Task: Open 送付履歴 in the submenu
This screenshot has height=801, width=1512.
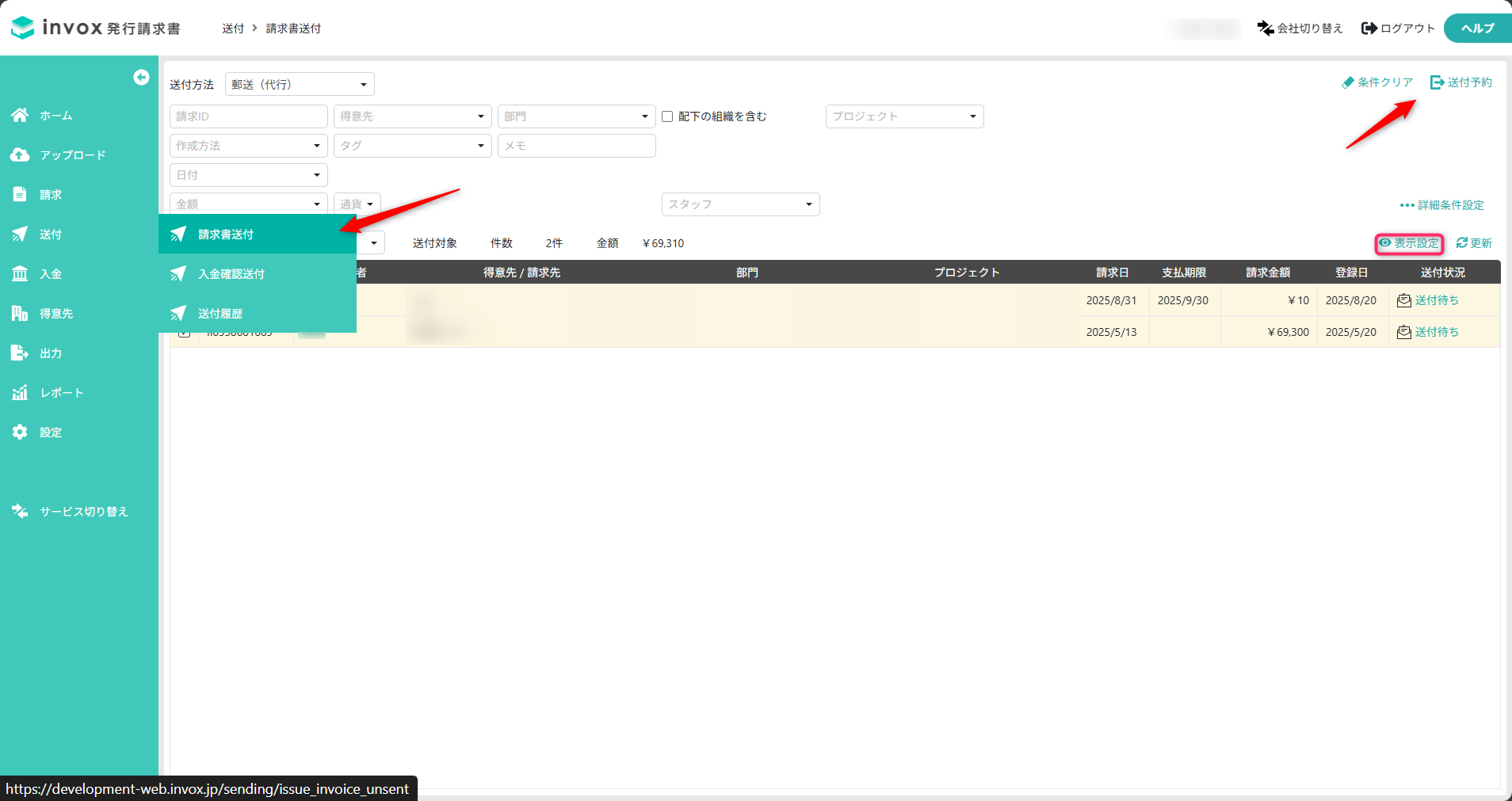Action: pos(220,314)
